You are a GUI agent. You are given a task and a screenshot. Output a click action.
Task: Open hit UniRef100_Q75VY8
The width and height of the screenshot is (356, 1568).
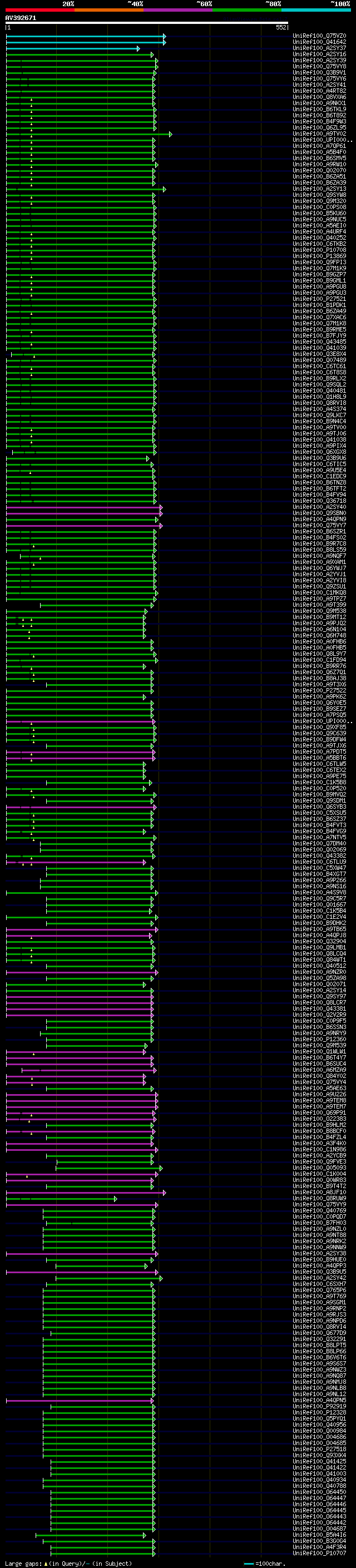pyautogui.click(x=319, y=66)
